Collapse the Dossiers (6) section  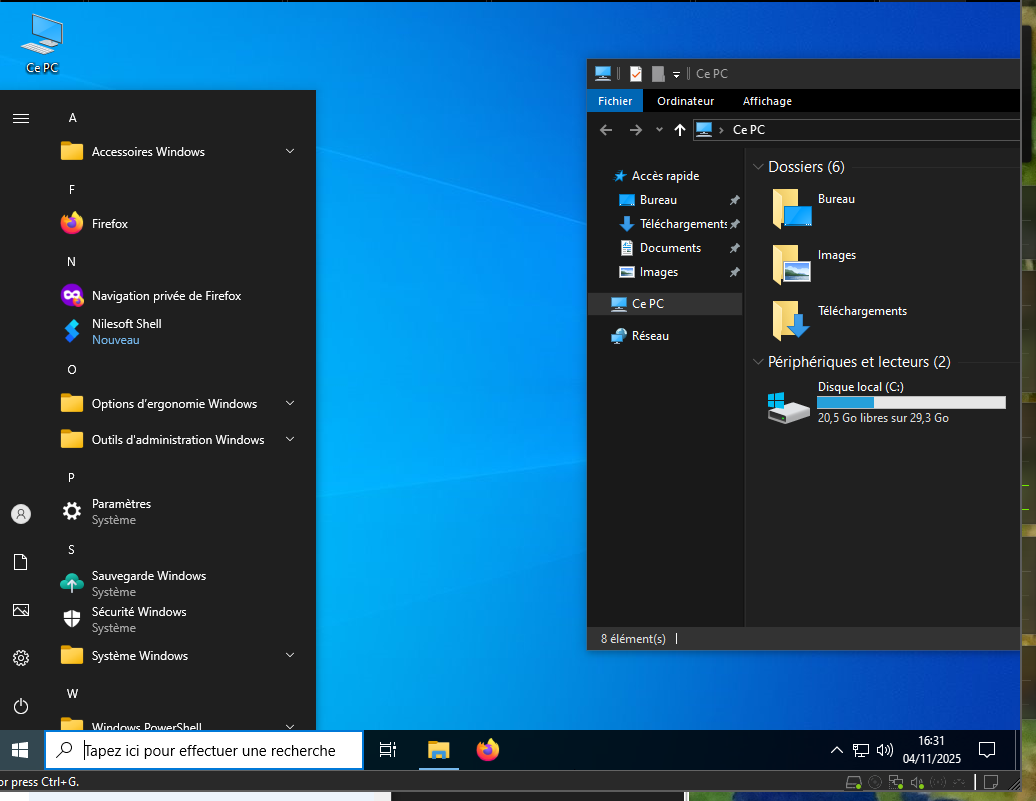click(x=758, y=167)
